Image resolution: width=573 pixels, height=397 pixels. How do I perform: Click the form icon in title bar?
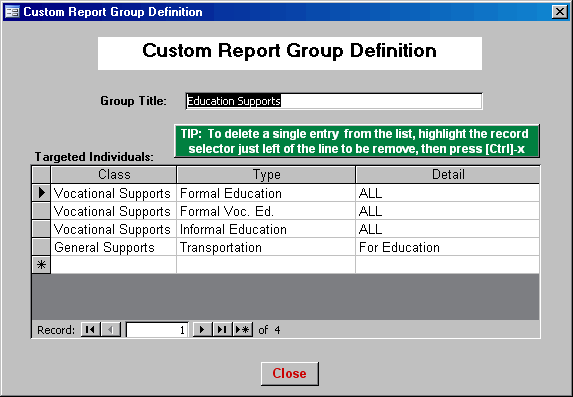coord(12,12)
